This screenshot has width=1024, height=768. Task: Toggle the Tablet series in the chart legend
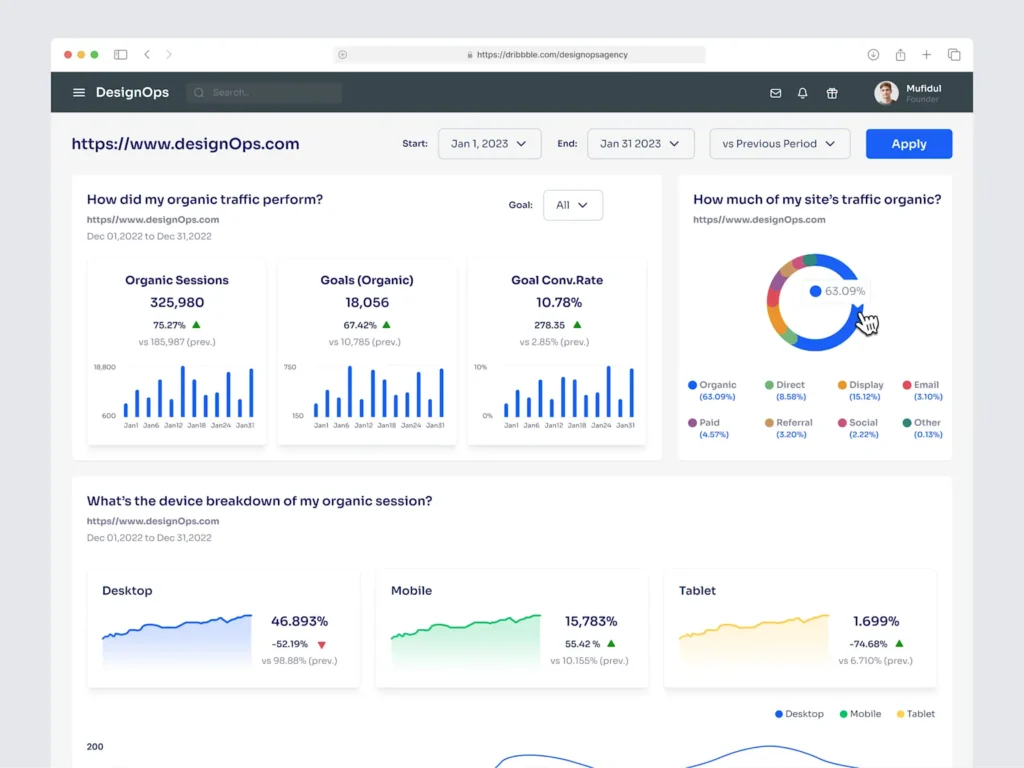[x=915, y=713]
